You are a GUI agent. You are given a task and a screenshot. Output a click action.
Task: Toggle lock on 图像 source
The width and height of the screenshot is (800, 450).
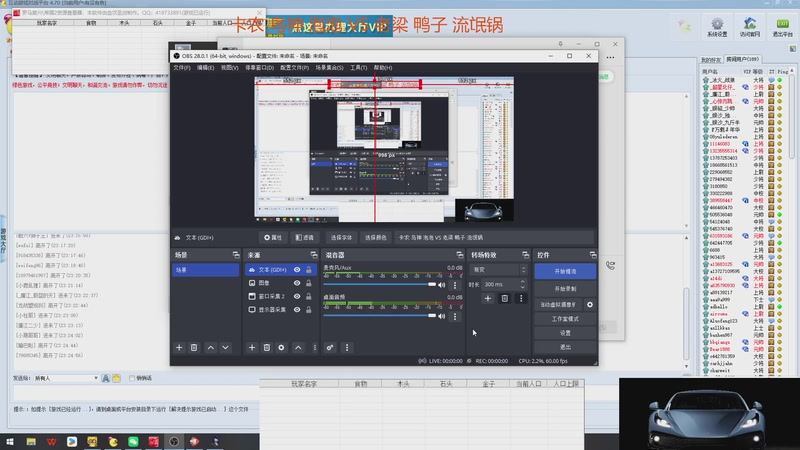(309, 283)
